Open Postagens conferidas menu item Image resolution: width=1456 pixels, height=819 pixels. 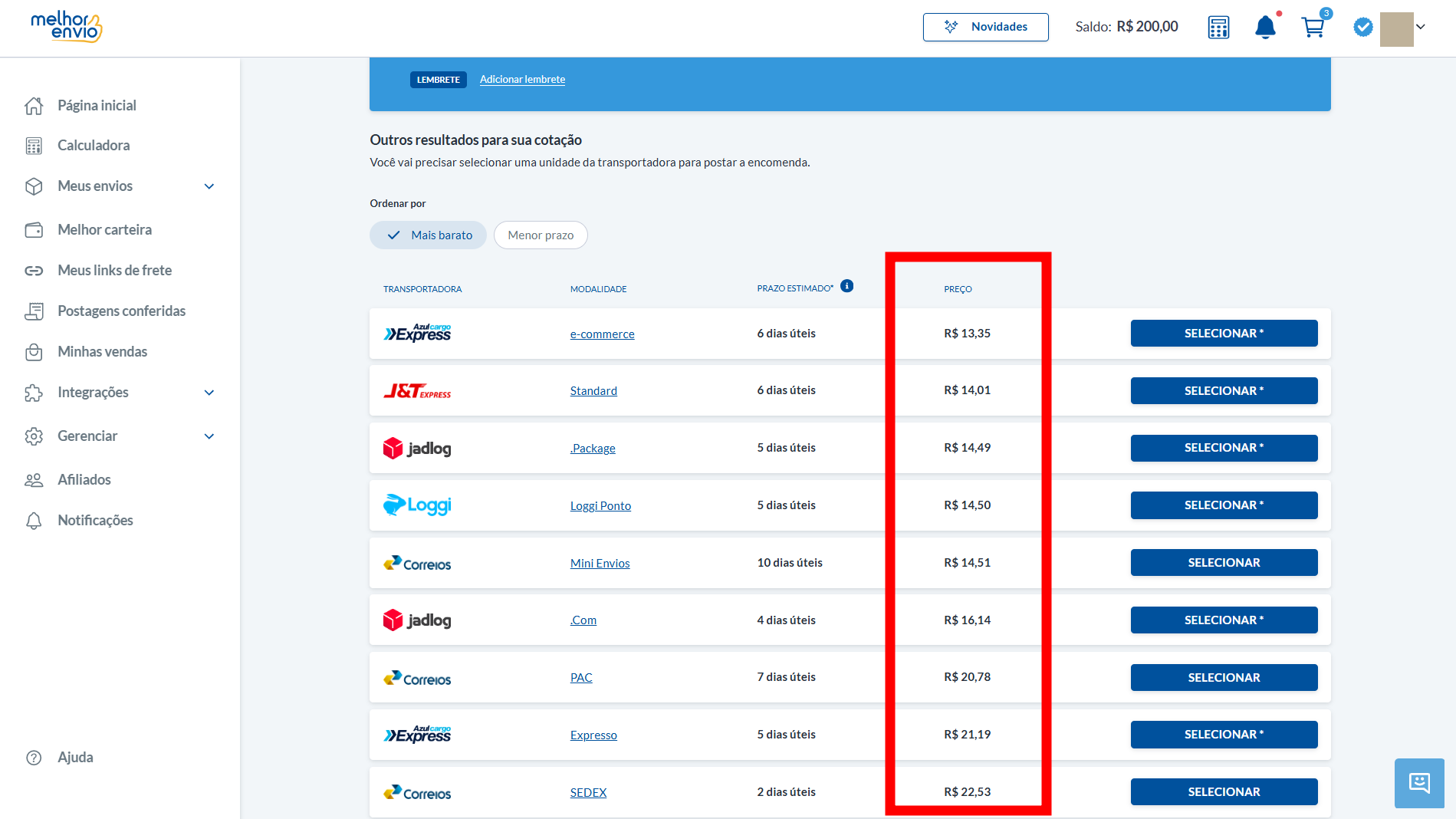click(120, 311)
